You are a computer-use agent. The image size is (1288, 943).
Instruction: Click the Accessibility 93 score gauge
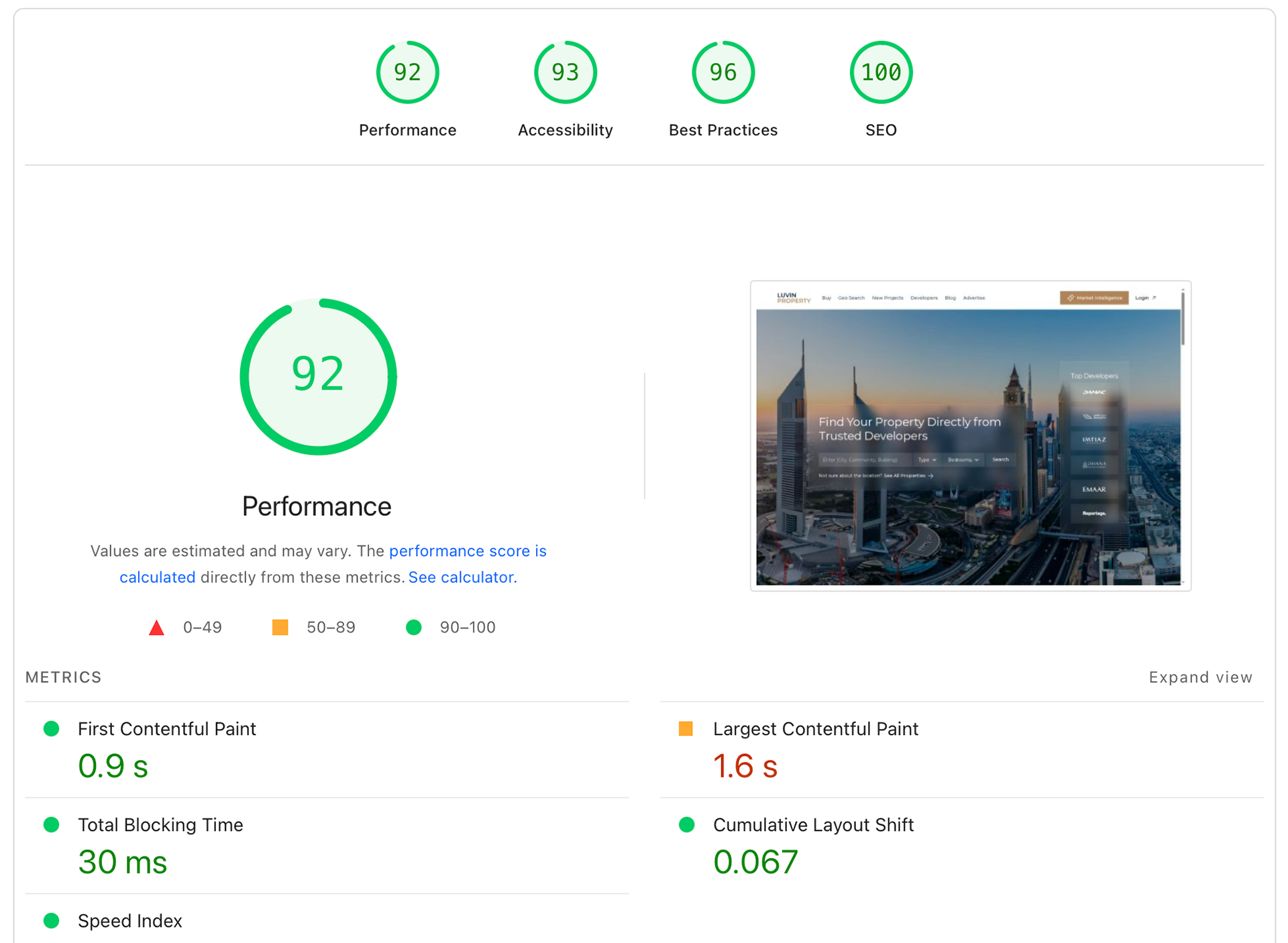click(565, 72)
